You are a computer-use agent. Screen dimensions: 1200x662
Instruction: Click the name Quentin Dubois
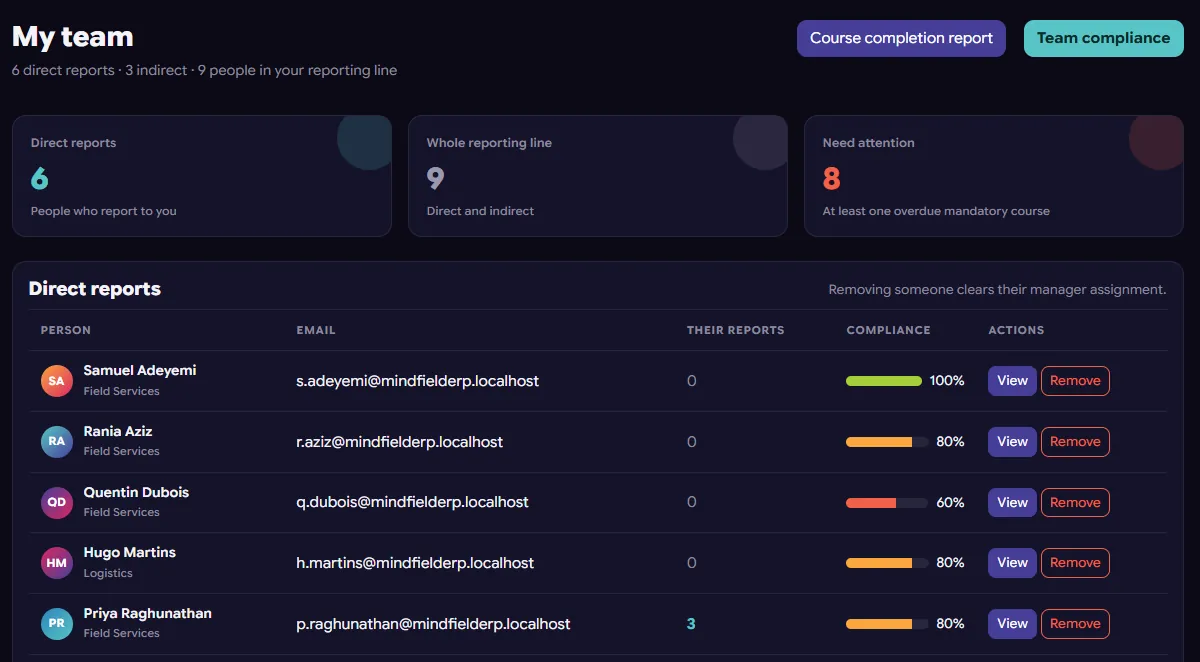pos(136,492)
